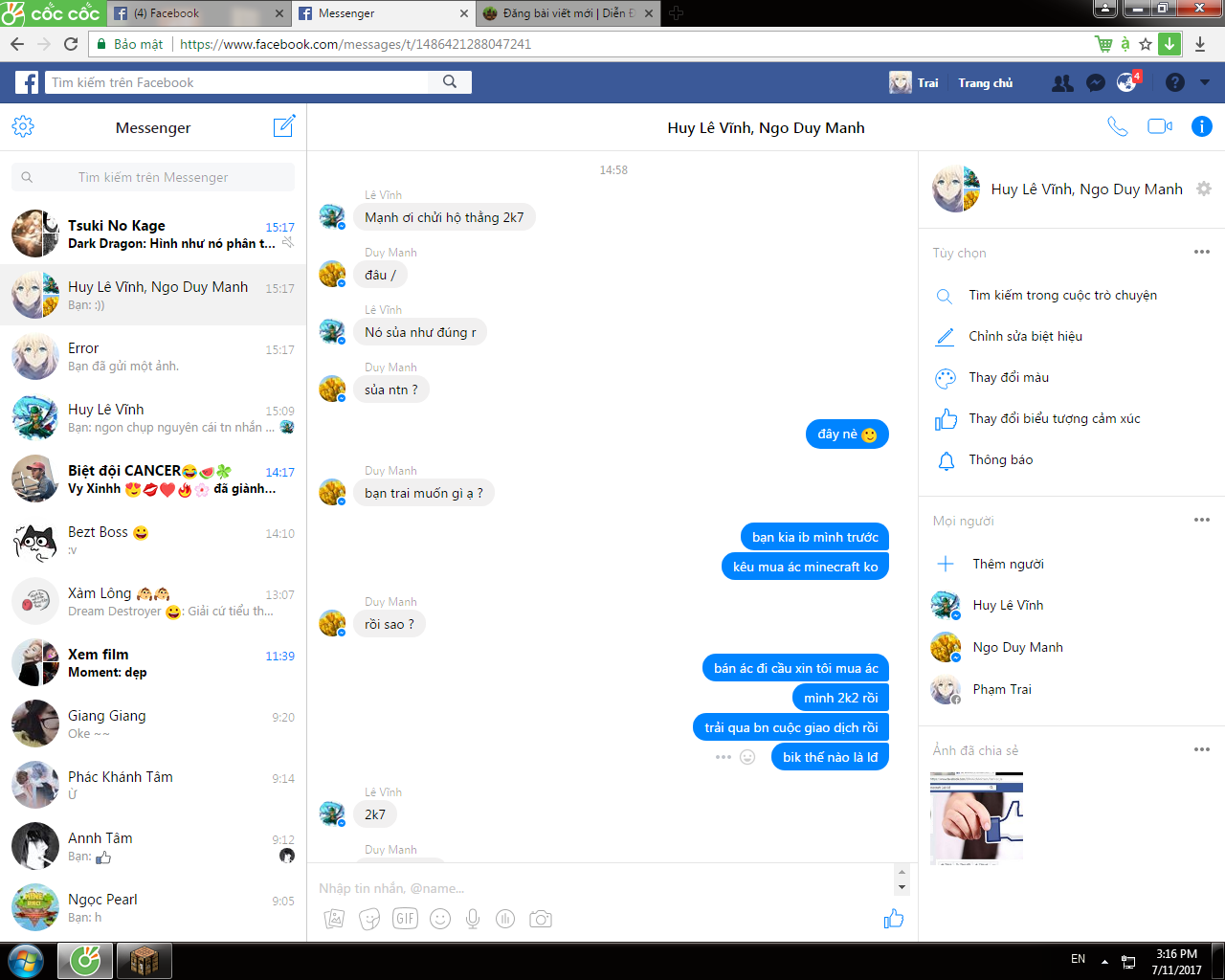
Task: Bookmark this page with the star icon
Action: [x=1146, y=44]
